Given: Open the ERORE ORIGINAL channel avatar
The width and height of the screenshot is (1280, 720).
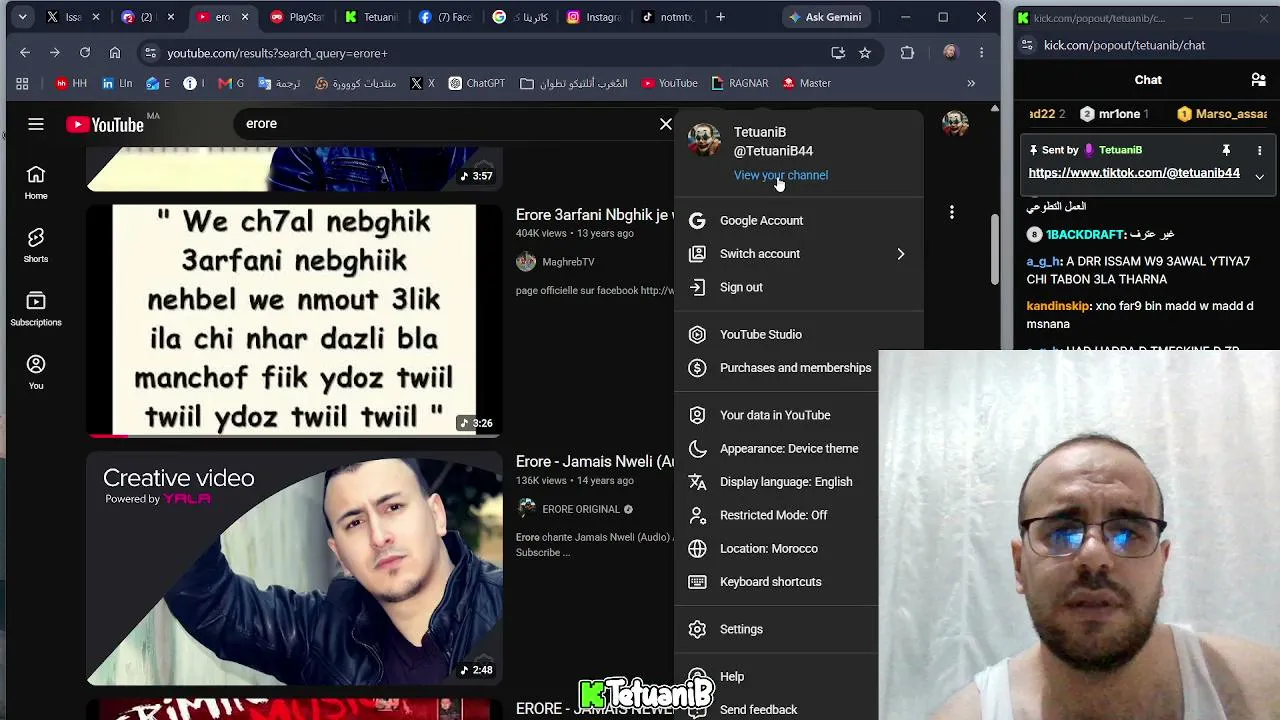Looking at the screenshot, I should coord(526,509).
